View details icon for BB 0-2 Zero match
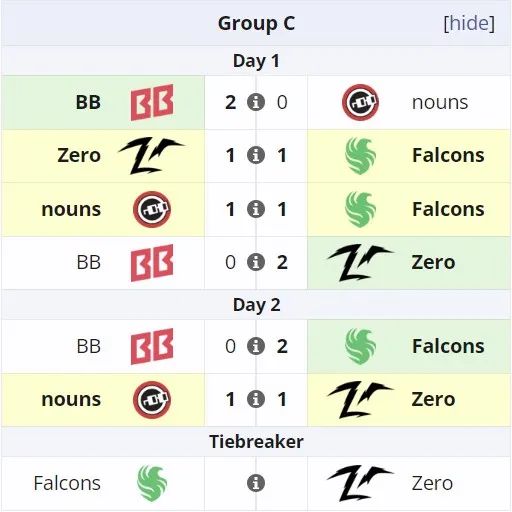512x512 pixels. 256,262
